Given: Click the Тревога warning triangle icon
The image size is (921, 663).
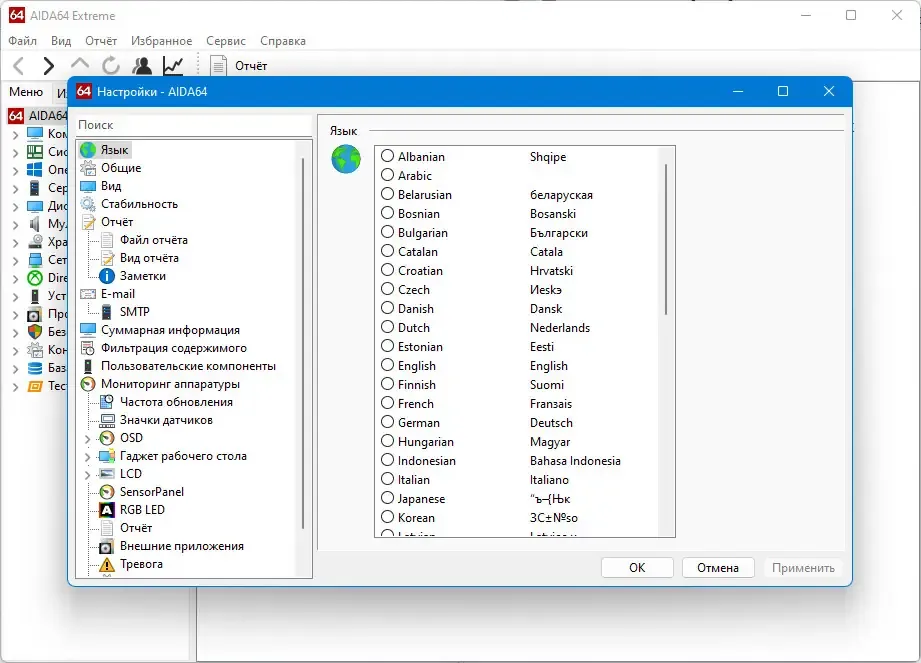Looking at the screenshot, I should (x=107, y=564).
